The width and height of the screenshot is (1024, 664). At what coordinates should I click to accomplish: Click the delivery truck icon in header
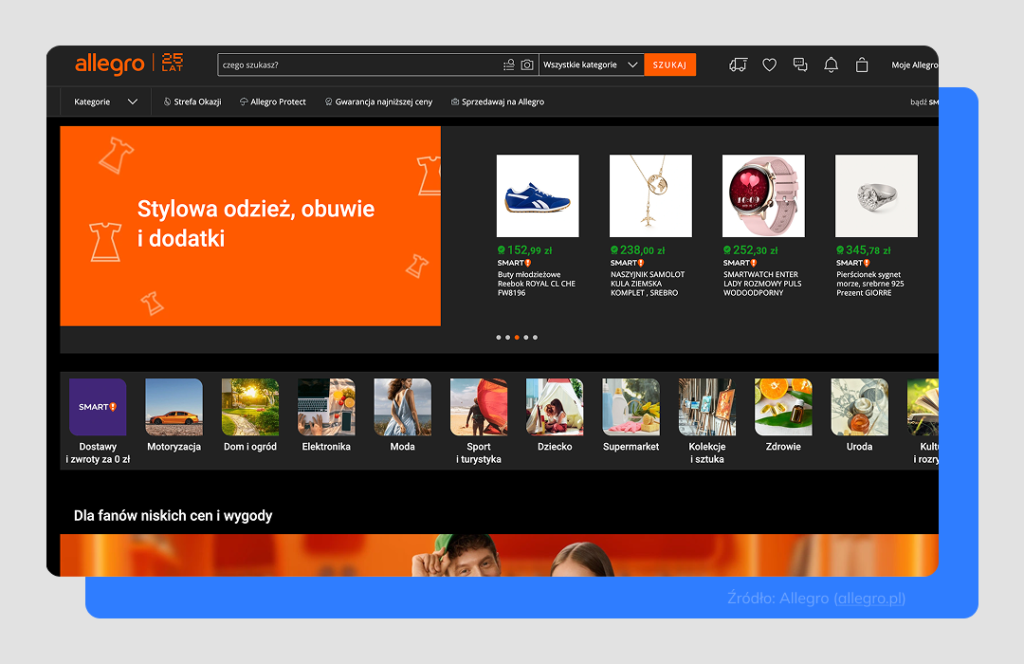point(738,65)
